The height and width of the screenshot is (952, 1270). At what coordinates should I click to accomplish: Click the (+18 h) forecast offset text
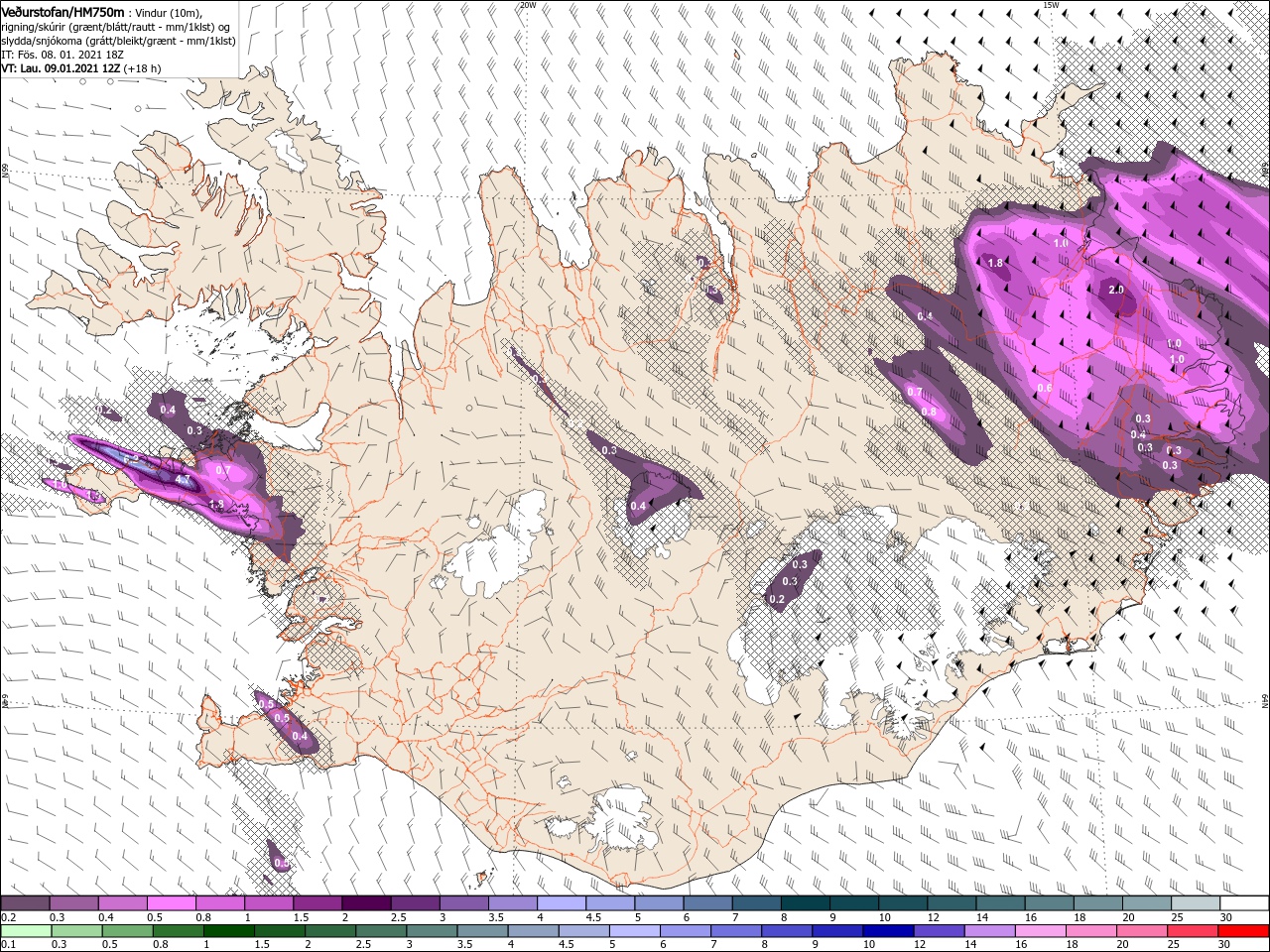tap(143, 68)
